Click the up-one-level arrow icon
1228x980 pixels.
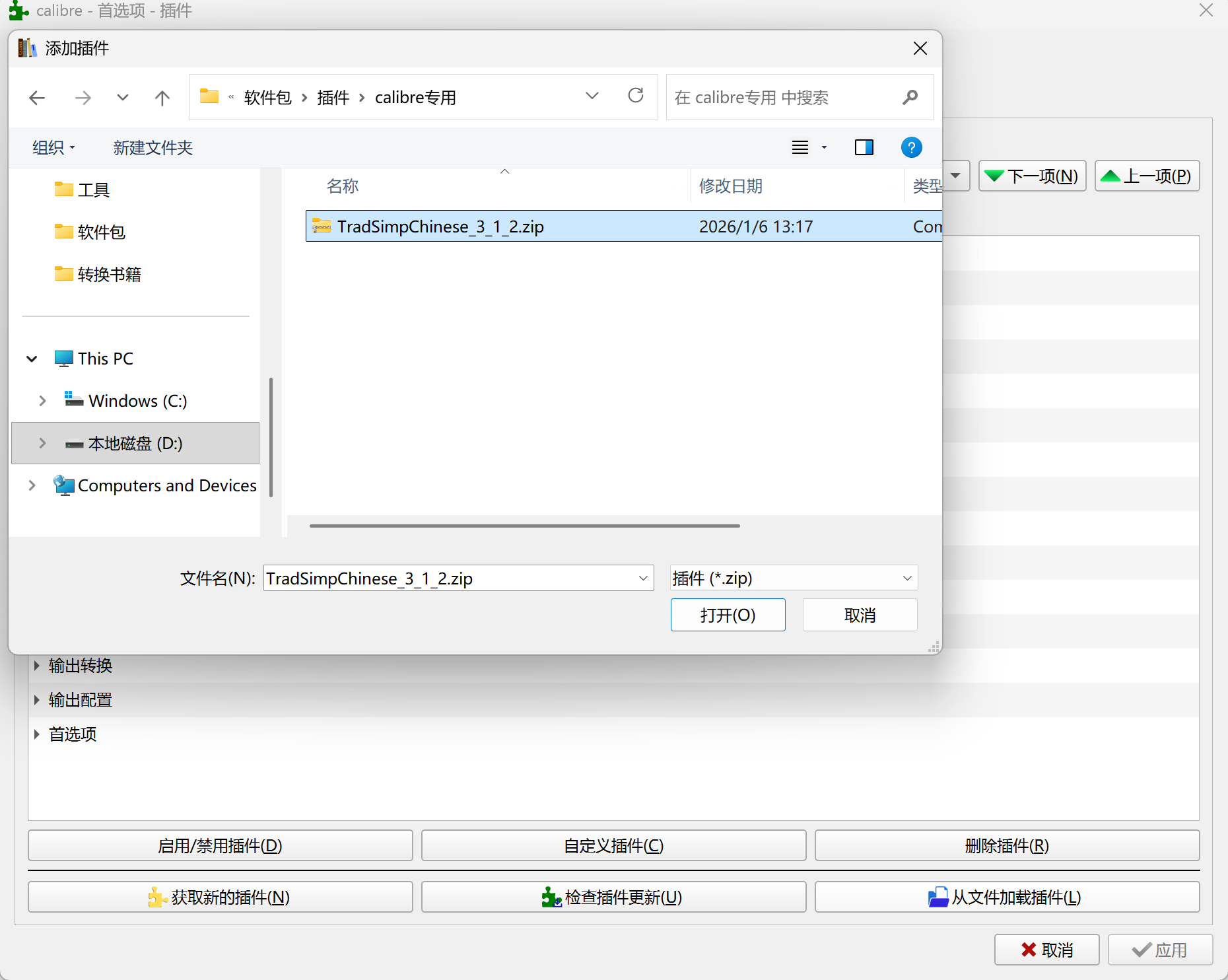[162, 98]
